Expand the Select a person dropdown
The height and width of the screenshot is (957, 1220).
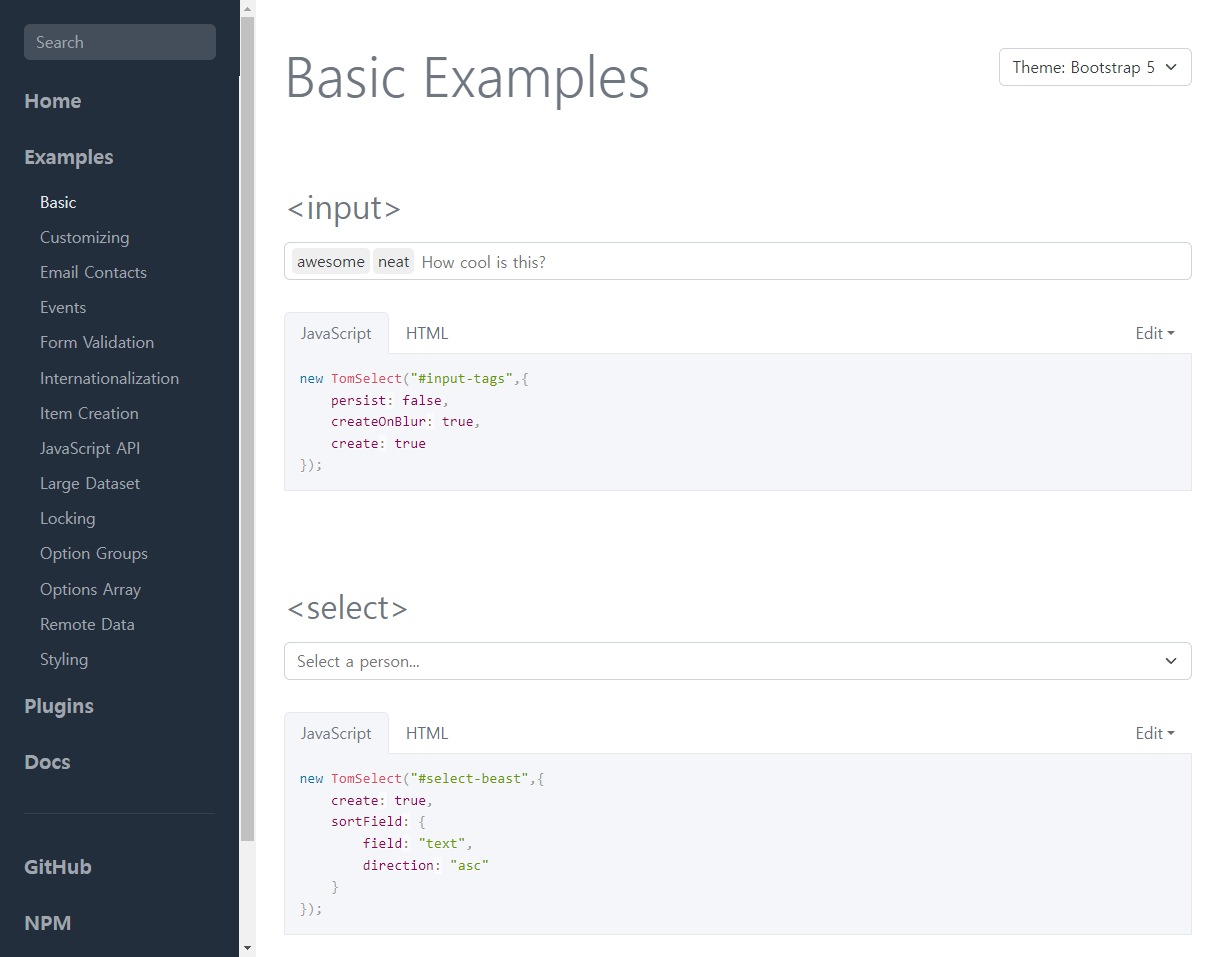click(737, 661)
